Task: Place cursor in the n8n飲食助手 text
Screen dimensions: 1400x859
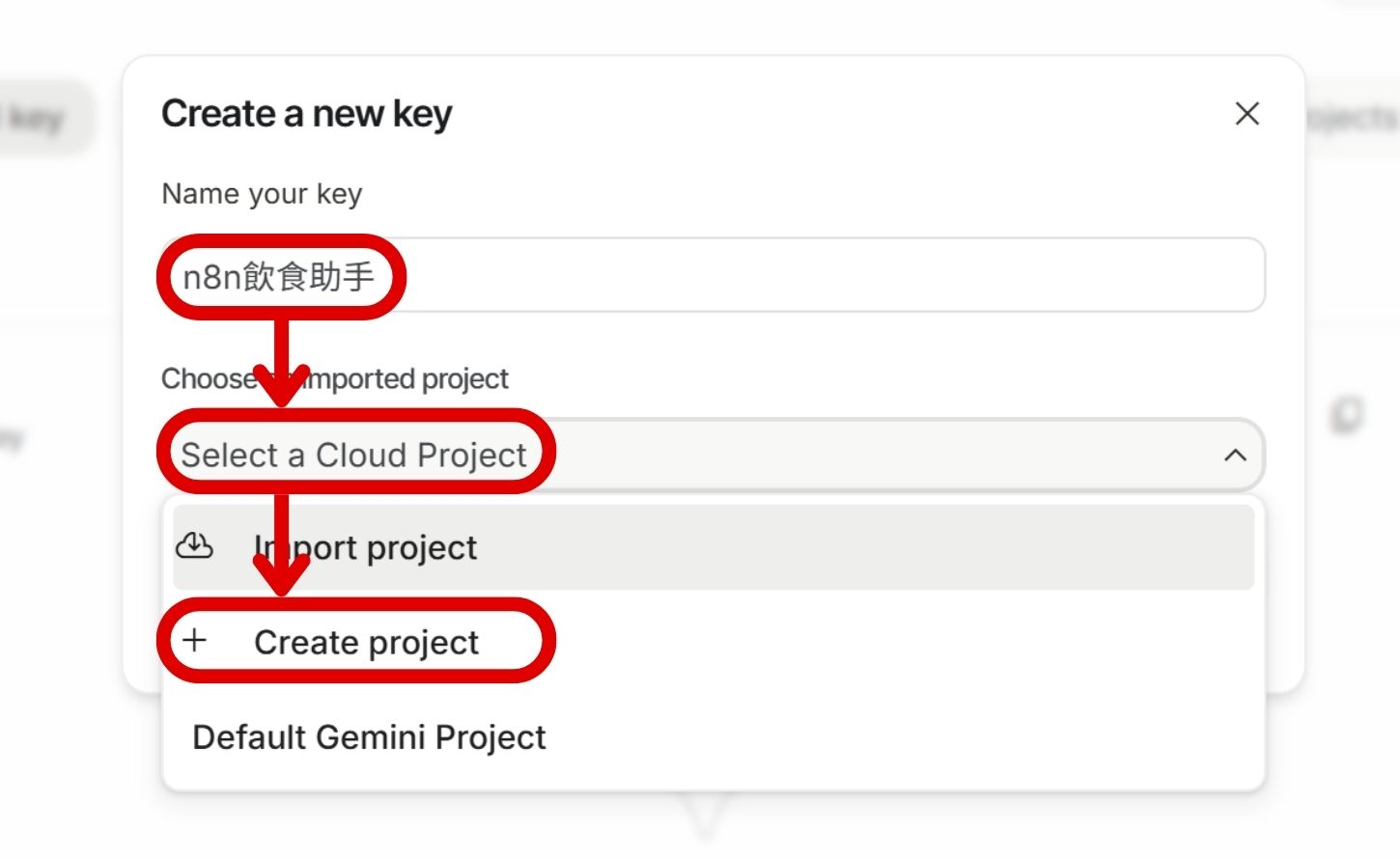Action: (278, 277)
